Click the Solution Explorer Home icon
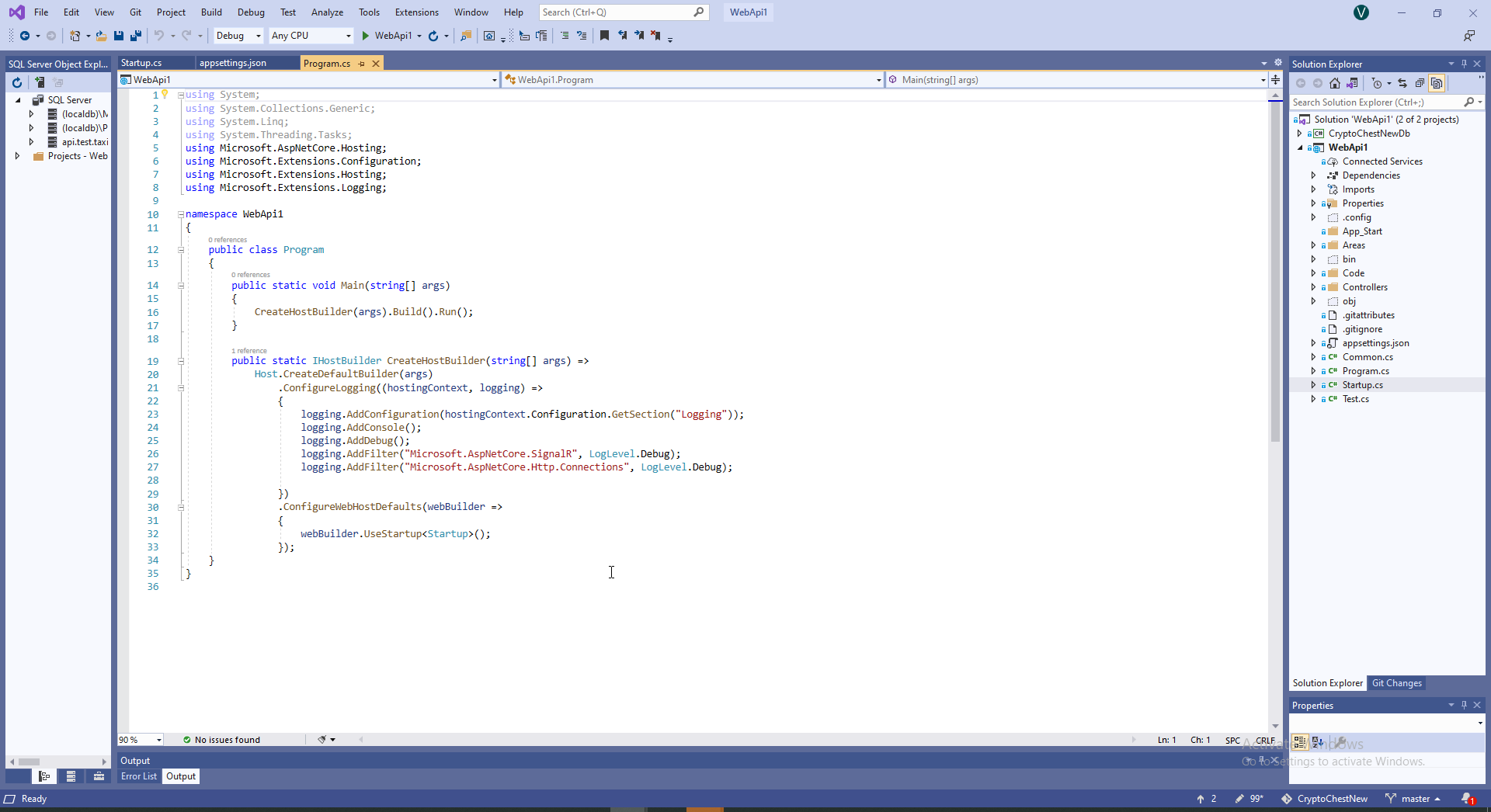 1335,83
